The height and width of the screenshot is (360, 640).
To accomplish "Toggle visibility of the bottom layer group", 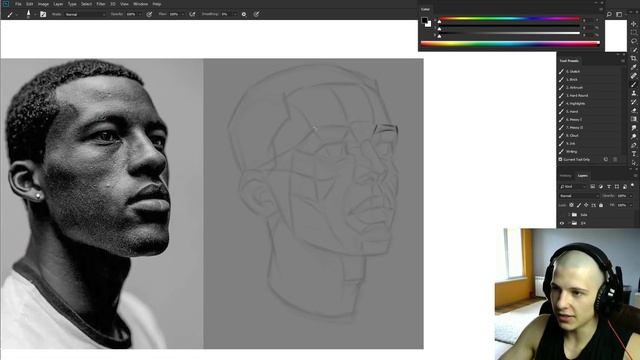I will point(562,223).
